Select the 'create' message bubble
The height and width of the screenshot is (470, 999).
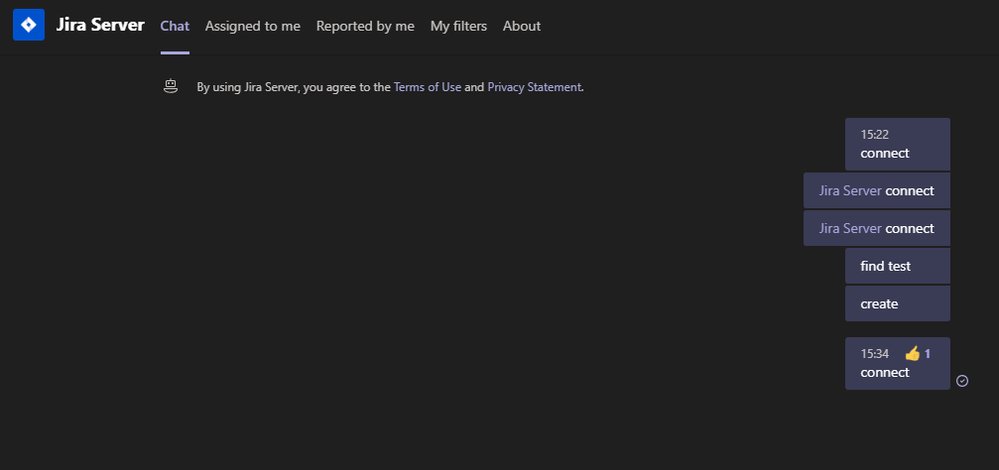[x=897, y=303]
